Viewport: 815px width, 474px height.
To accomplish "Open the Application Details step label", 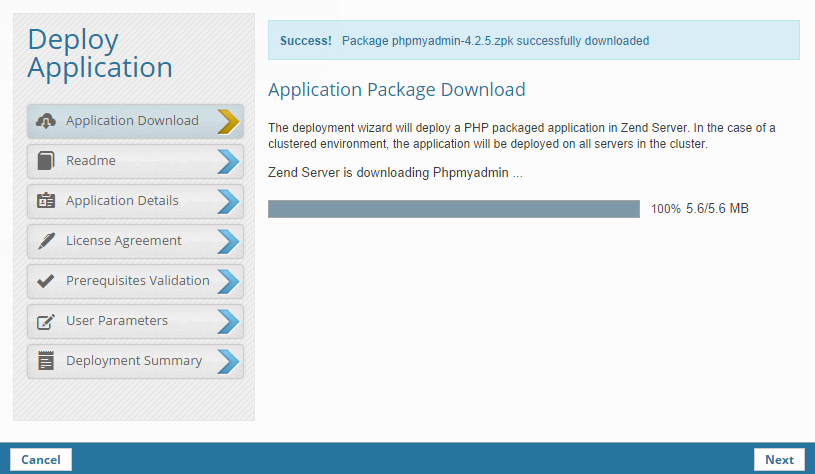I will (x=122, y=201).
